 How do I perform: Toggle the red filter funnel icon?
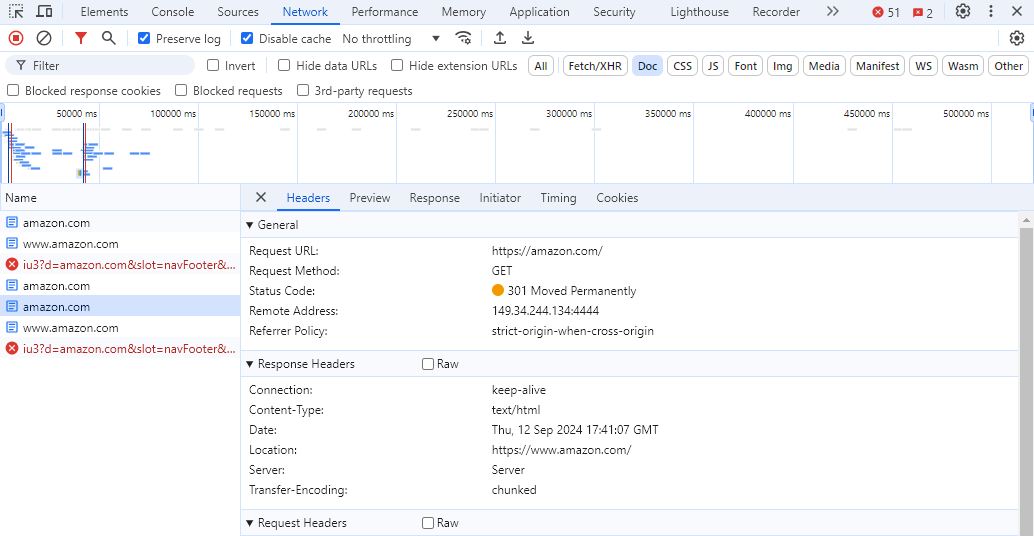80,38
